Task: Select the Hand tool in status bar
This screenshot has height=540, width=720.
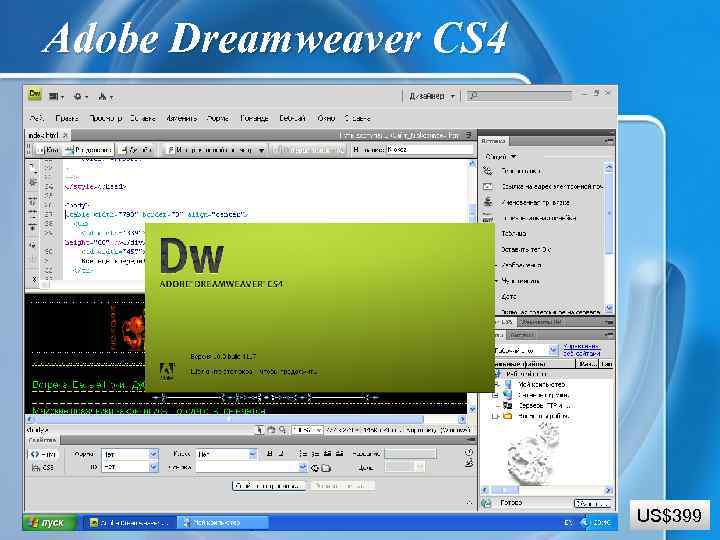Action: point(271,430)
